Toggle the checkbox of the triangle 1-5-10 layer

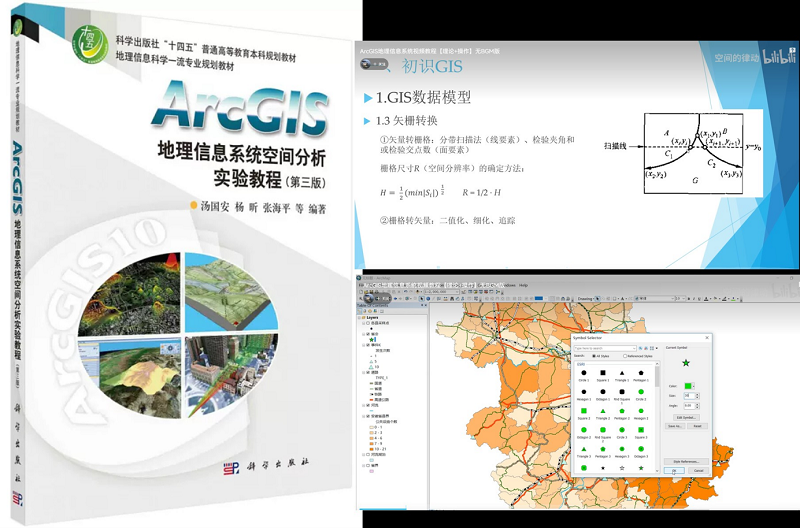[368, 345]
